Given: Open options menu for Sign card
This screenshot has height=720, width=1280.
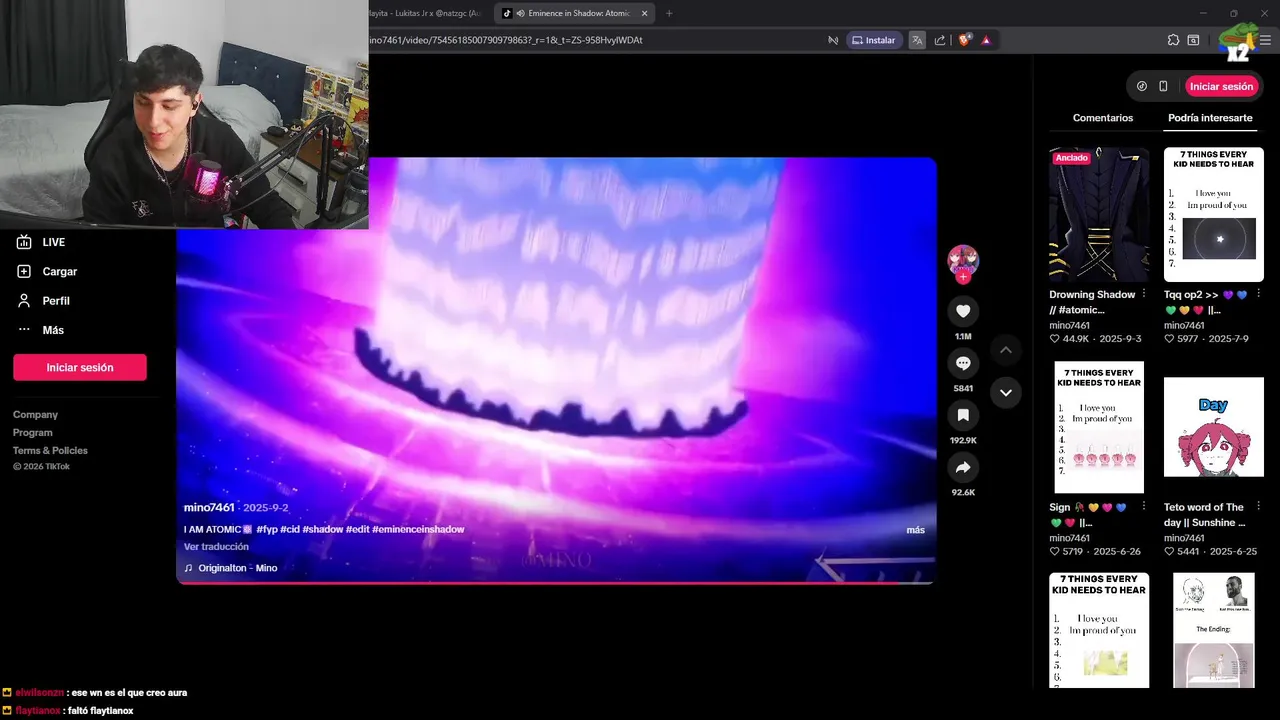Looking at the screenshot, I should 1143,507.
